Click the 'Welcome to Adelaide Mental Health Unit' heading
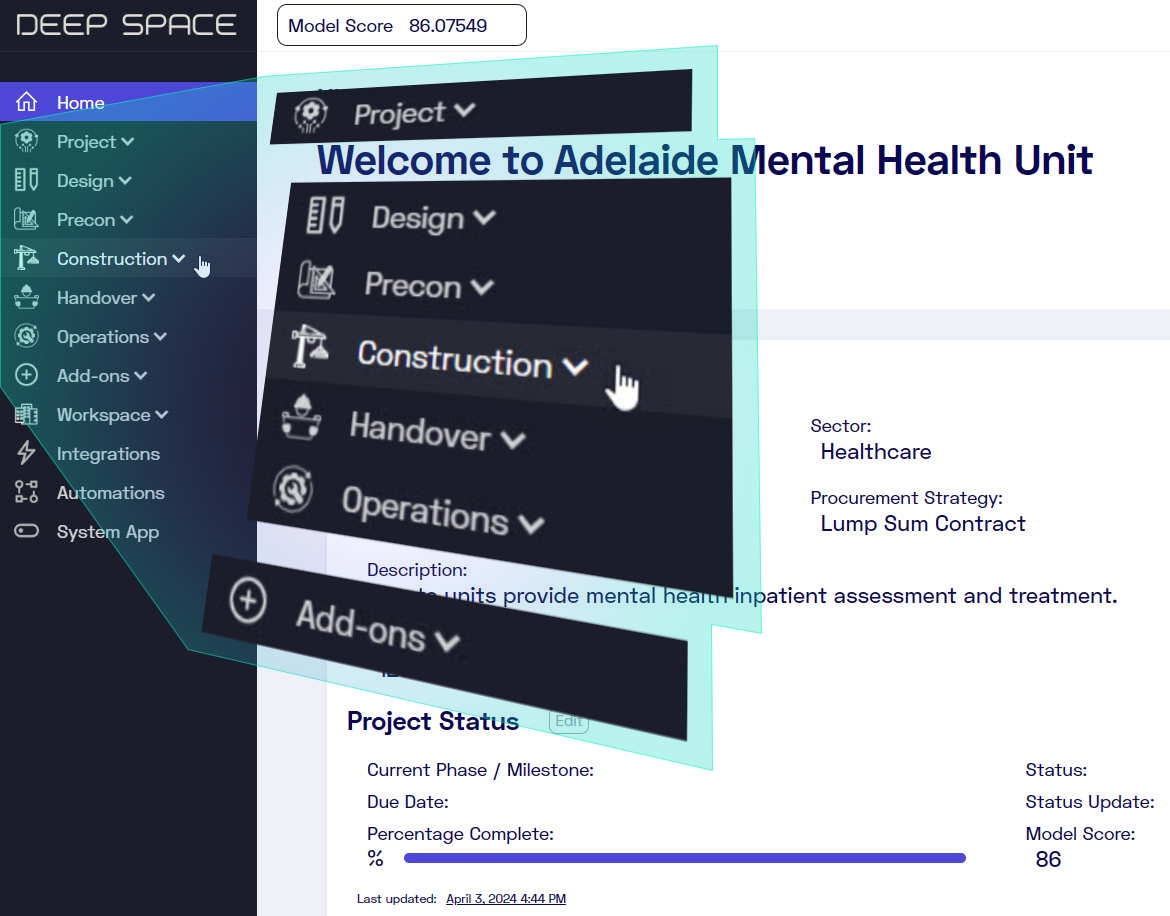 (704, 160)
